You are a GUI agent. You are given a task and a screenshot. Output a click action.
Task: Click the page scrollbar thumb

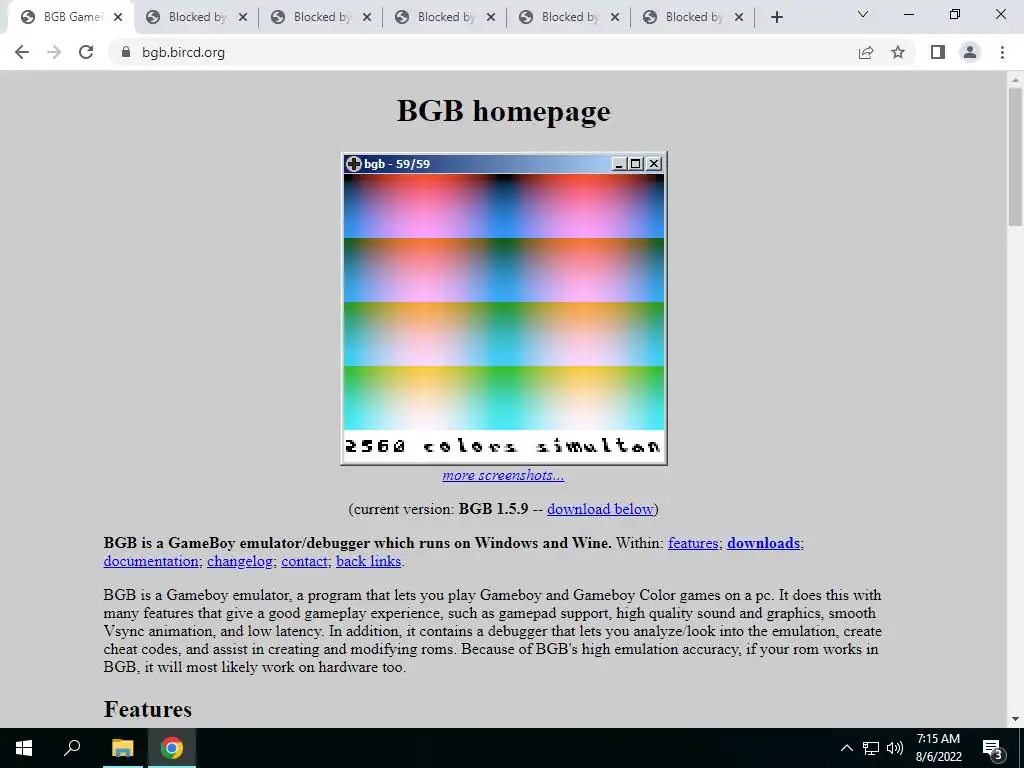click(1015, 157)
